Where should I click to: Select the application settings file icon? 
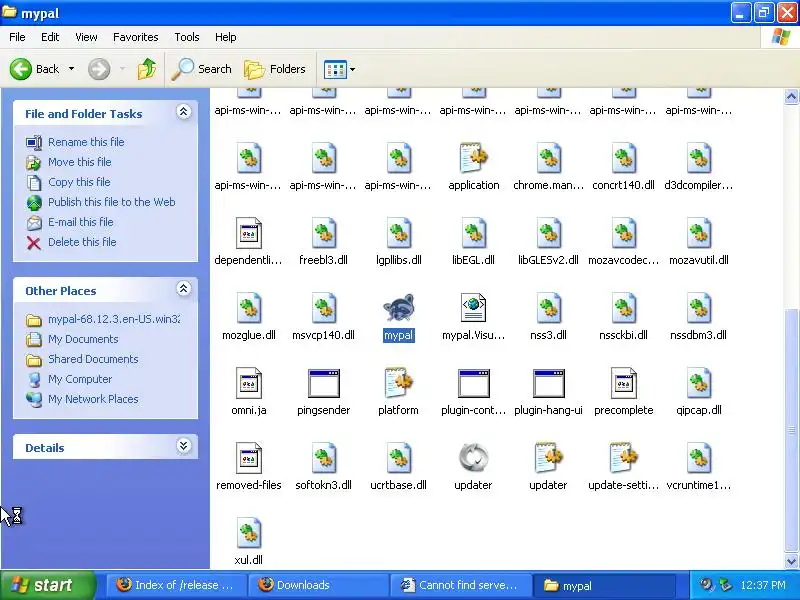coord(473,158)
